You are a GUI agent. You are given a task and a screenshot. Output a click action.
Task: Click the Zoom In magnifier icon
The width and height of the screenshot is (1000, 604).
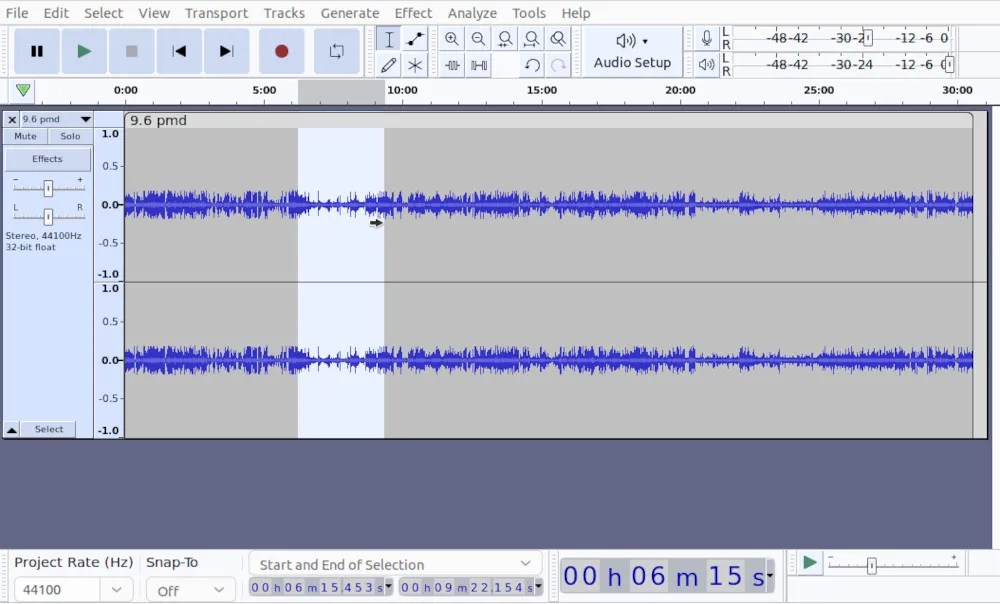[452, 38]
